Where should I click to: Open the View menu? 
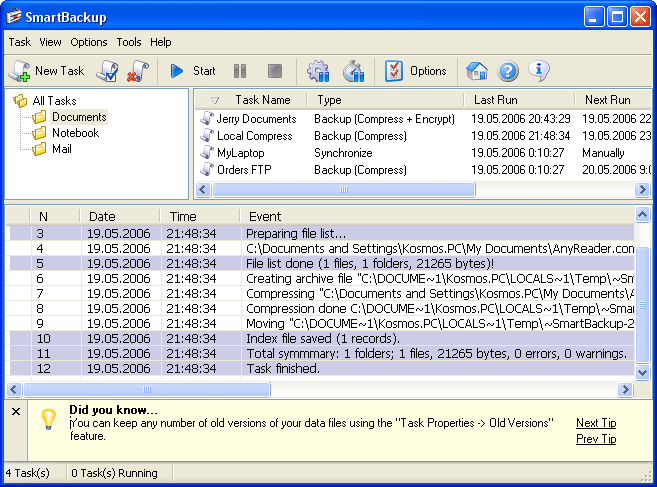[50, 42]
